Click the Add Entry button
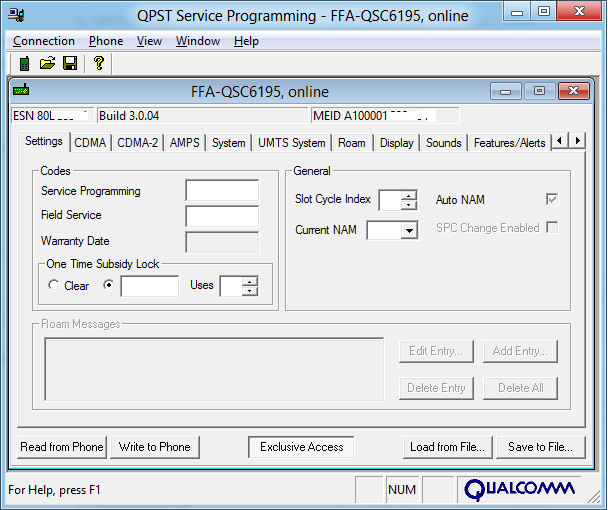The width and height of the screenshot is (608, 510). (520, 351)
